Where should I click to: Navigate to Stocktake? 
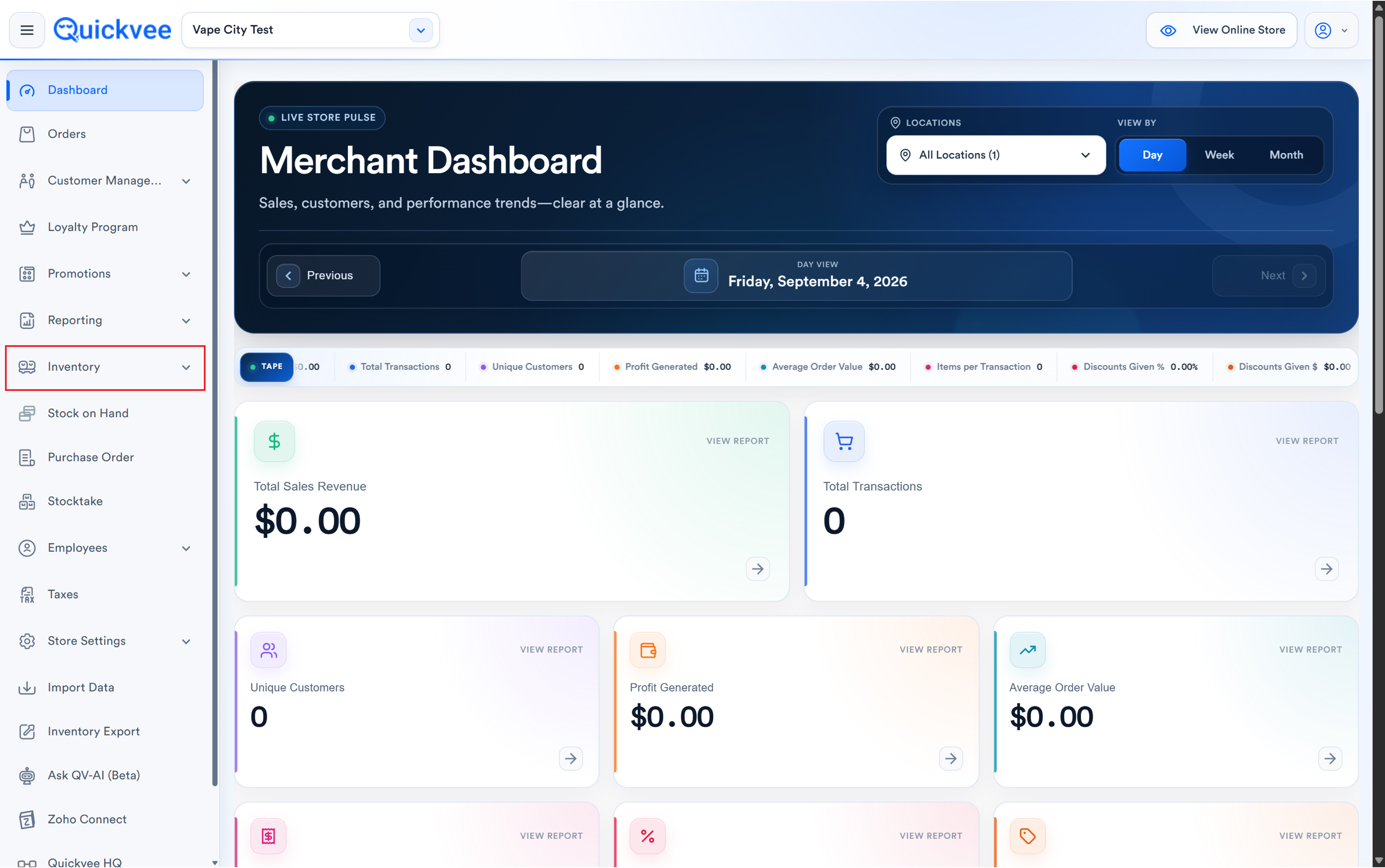click(x=105, y=502)
